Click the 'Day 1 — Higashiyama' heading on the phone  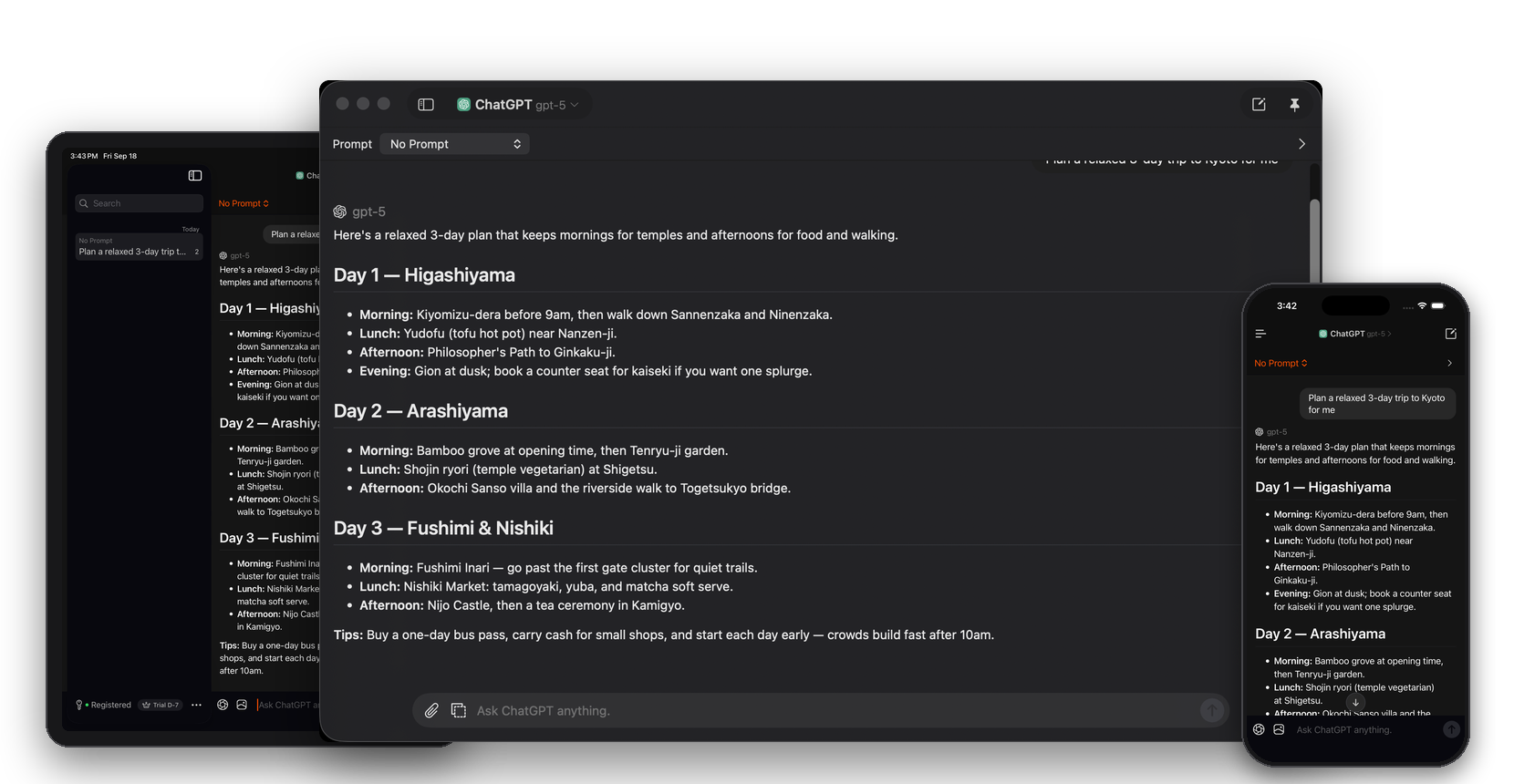pyautogui.click(x=1322, y=487)
